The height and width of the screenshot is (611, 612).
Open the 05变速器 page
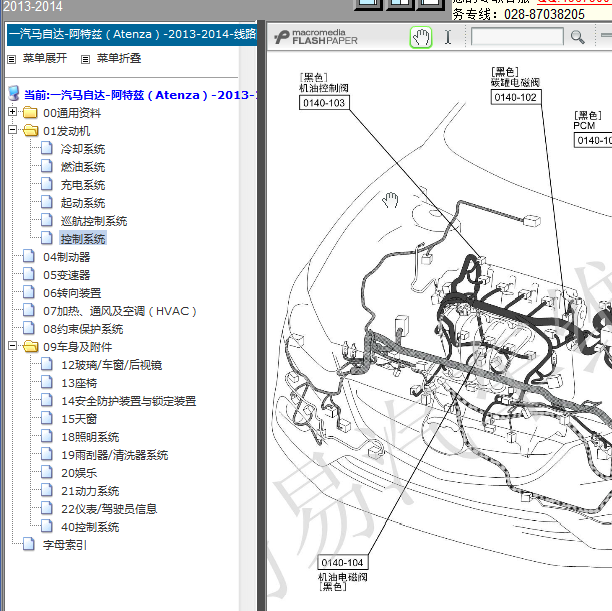67,275
